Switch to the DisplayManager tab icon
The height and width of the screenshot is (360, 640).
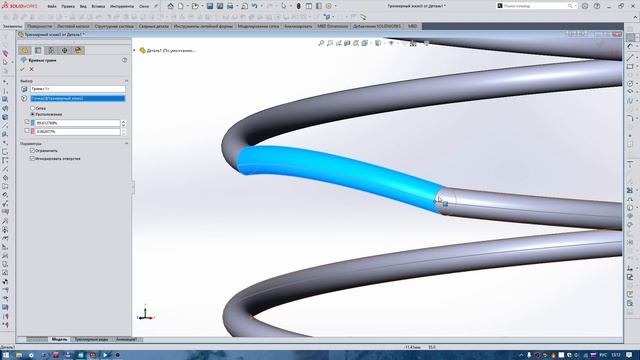[78, 50]
